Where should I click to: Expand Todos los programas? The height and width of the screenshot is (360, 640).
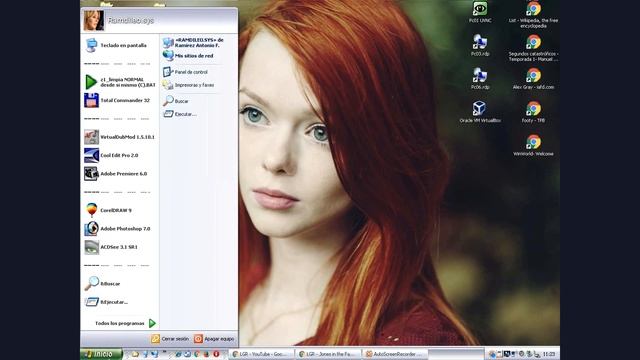125,323
